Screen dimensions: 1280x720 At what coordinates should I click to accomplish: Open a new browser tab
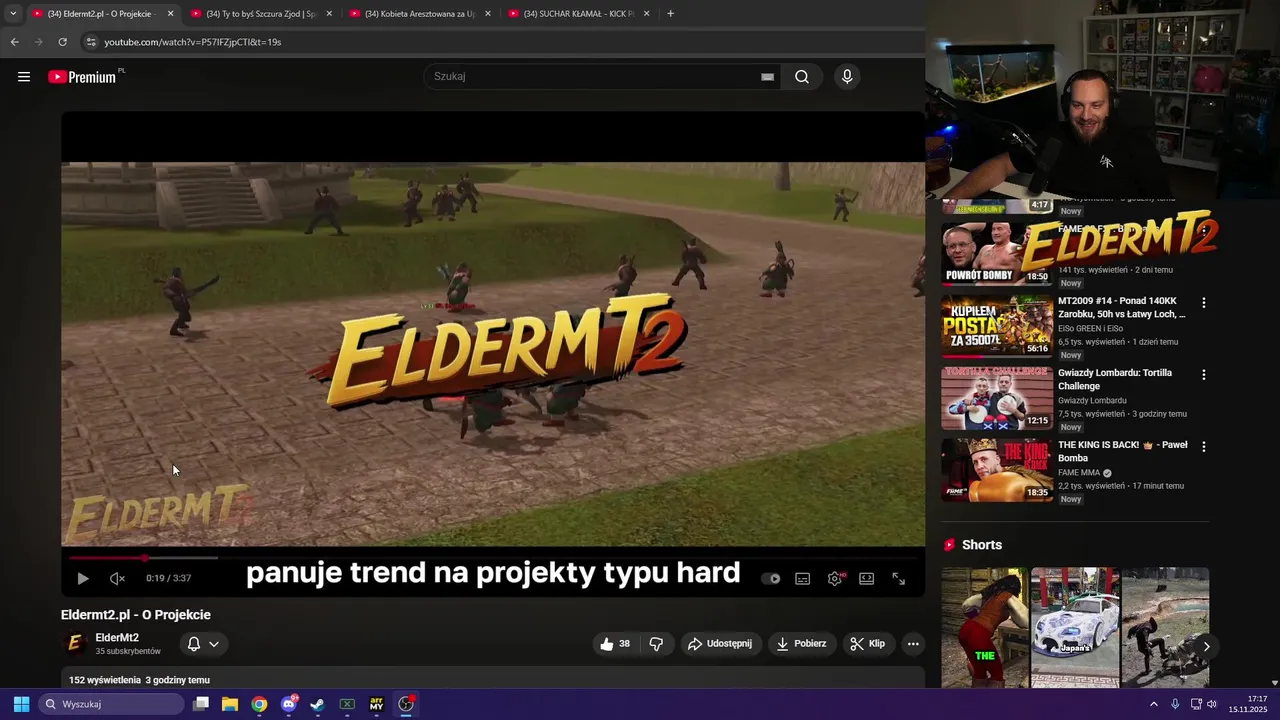pyautogui.click(x=670, y=14)
